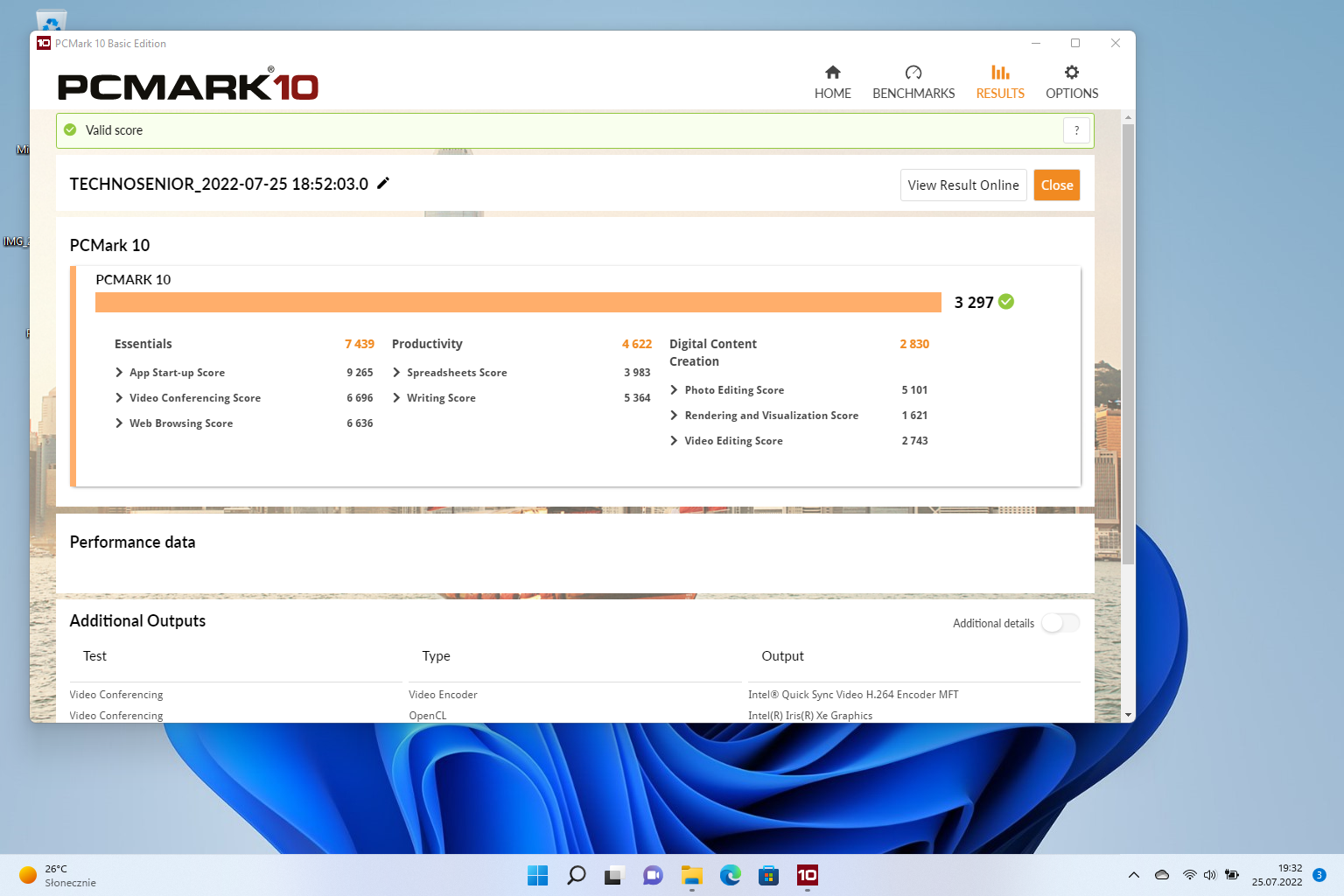Expand App Start-up Score details

click(x=119, y=373)
